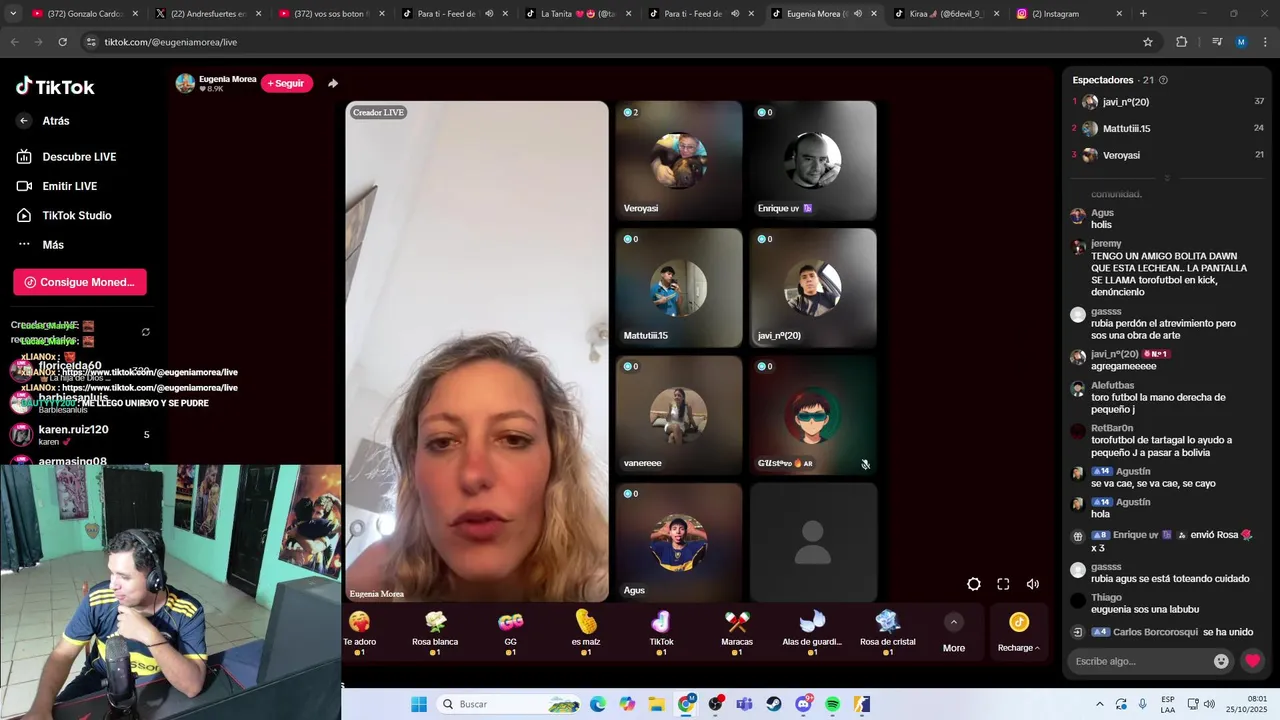The height and width of the screenshot is (720, 1280).
Task: Send the Te adoro gift
Action: (359, 632)
